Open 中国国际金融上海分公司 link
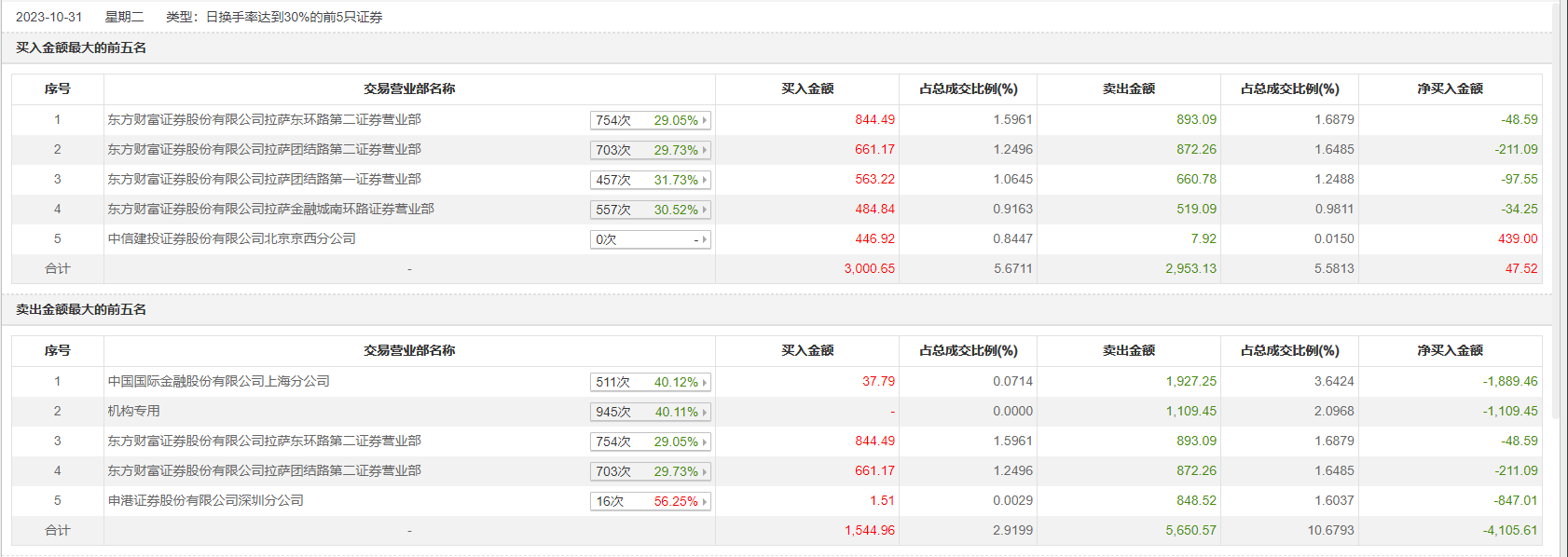The width and height of the screenshot is (1568, 557). [x=218, y=381]
